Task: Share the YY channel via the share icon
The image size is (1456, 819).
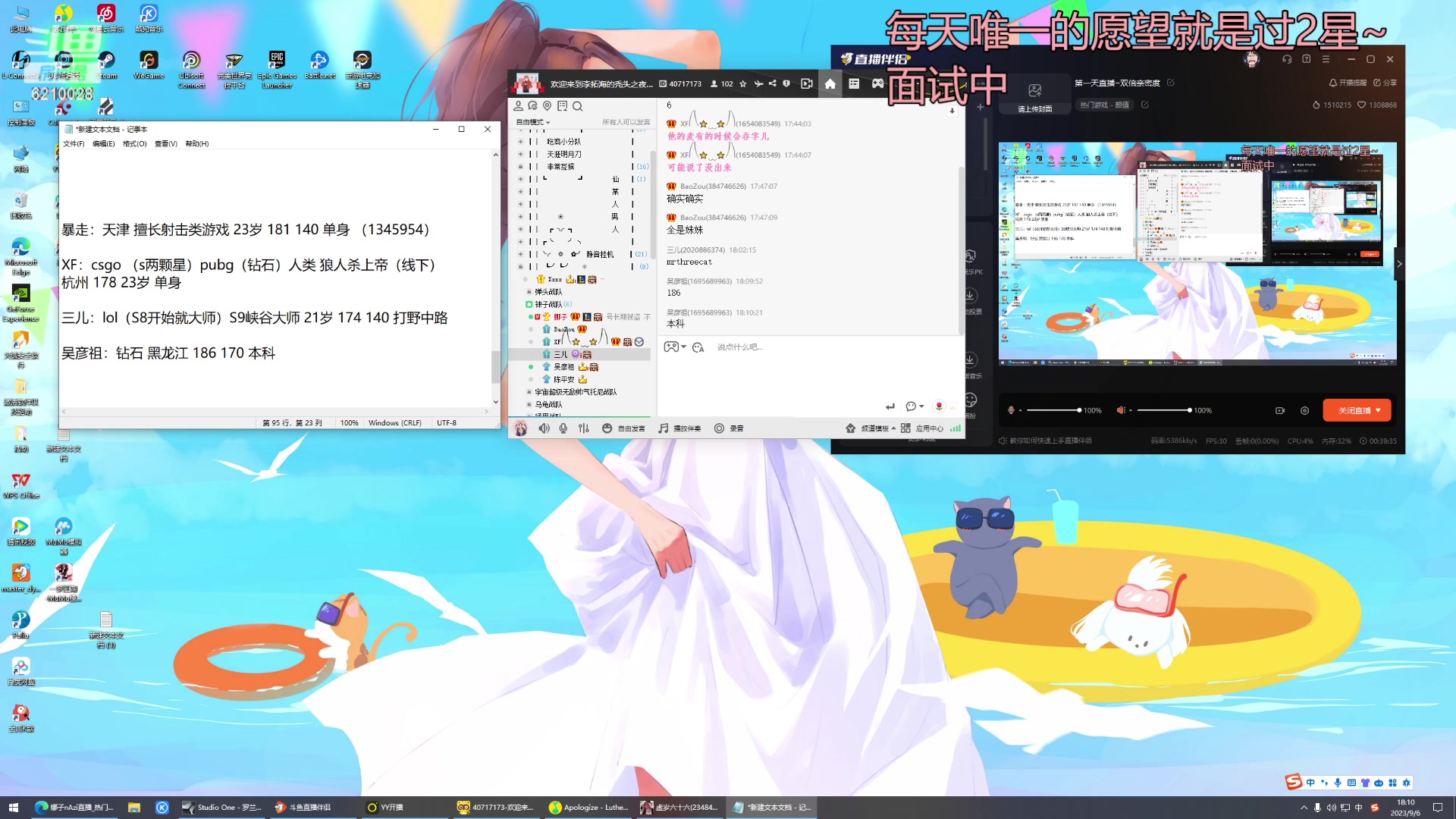Action: 772,84
